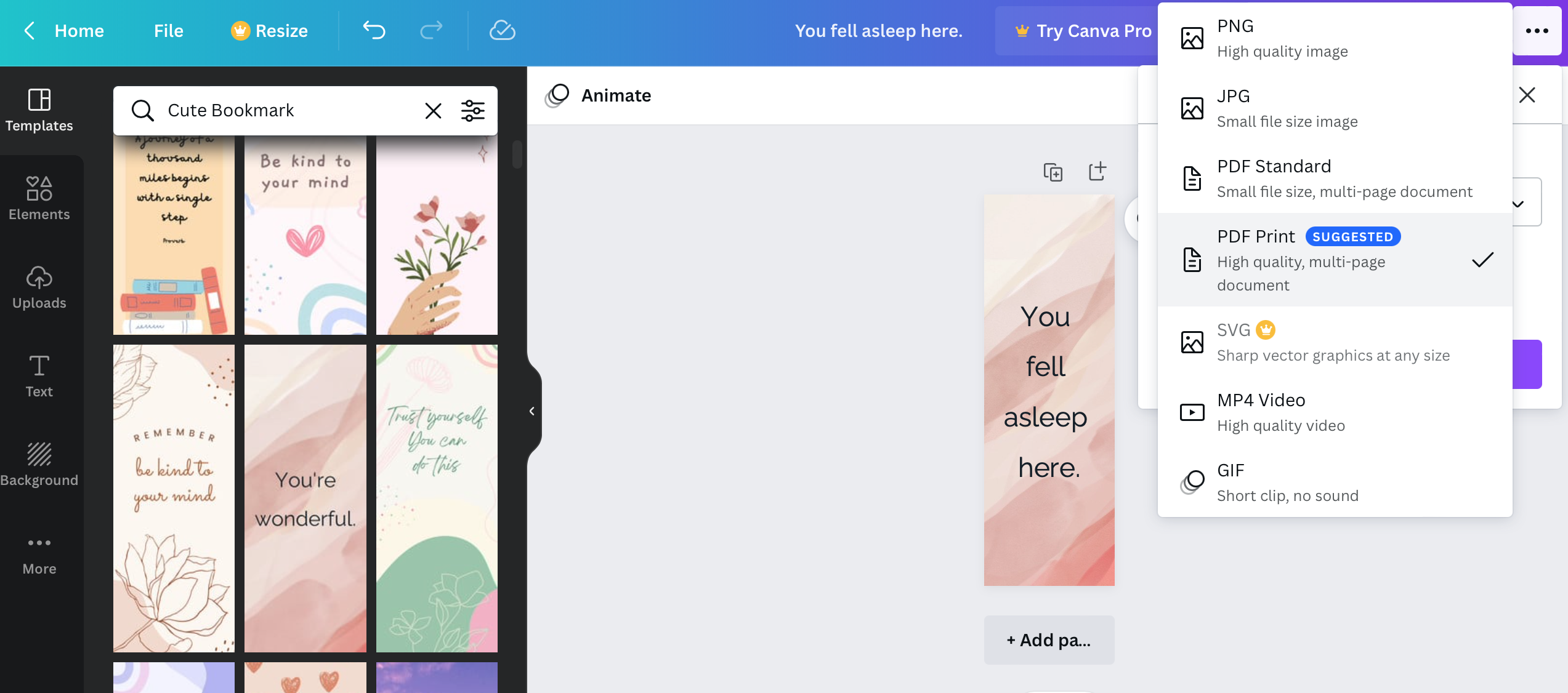The image size is (1568, 693).
Task: Select PDF Print suggested format
Action: (x=1335, y=260)
